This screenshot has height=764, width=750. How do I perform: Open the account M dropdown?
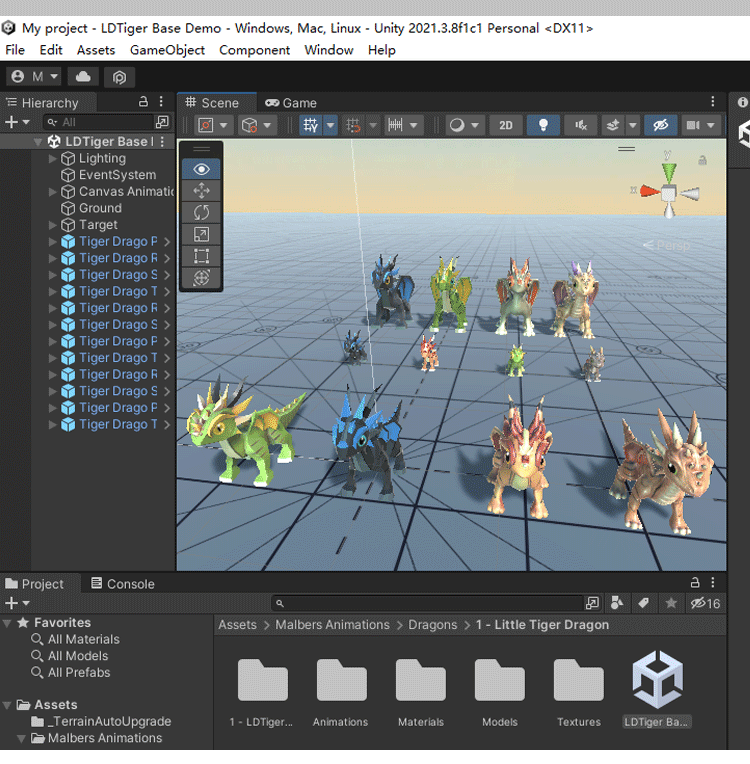(x=34, y=77)
